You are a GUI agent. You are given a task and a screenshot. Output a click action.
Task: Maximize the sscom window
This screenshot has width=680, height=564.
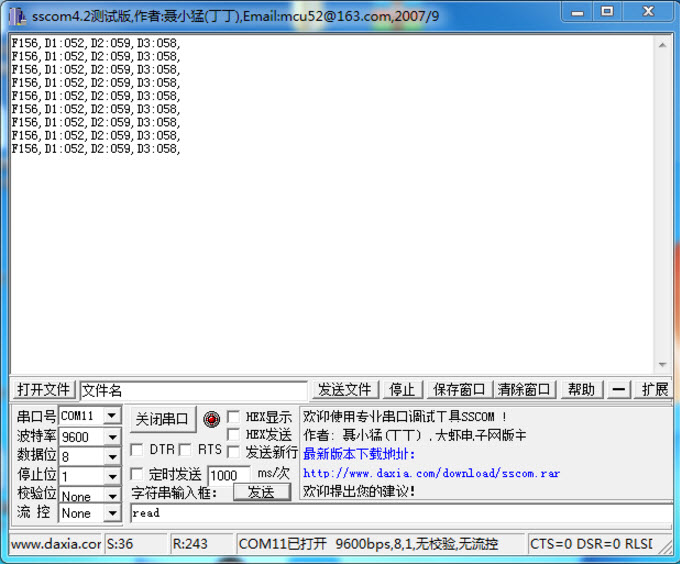(607, 12)
